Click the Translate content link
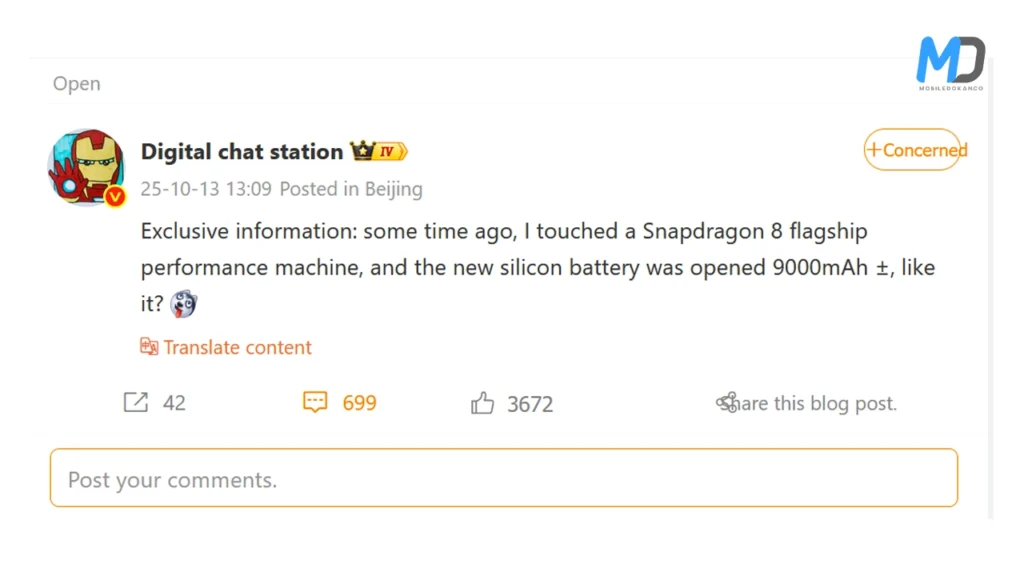The image size is (1024, 576). (x=237, y=347)
